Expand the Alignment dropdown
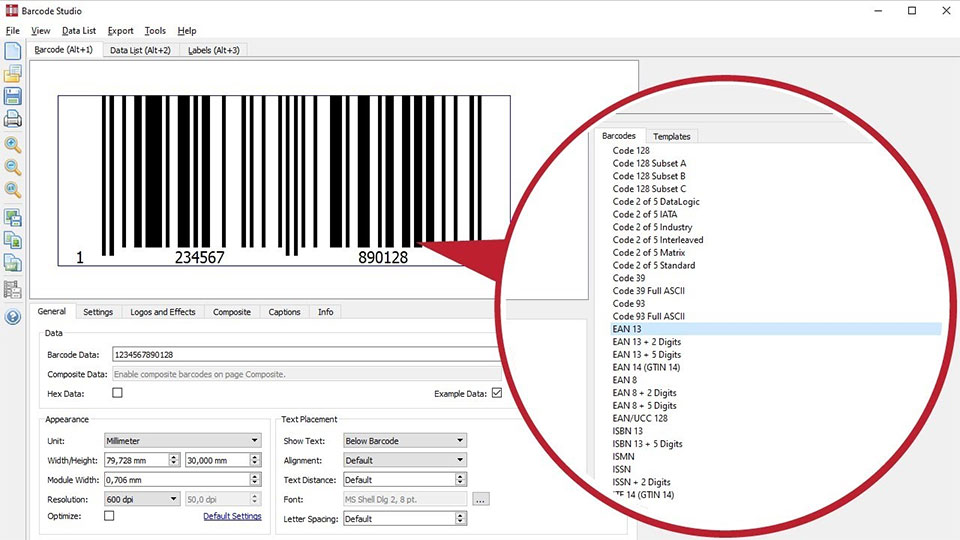 click(405, 460)
